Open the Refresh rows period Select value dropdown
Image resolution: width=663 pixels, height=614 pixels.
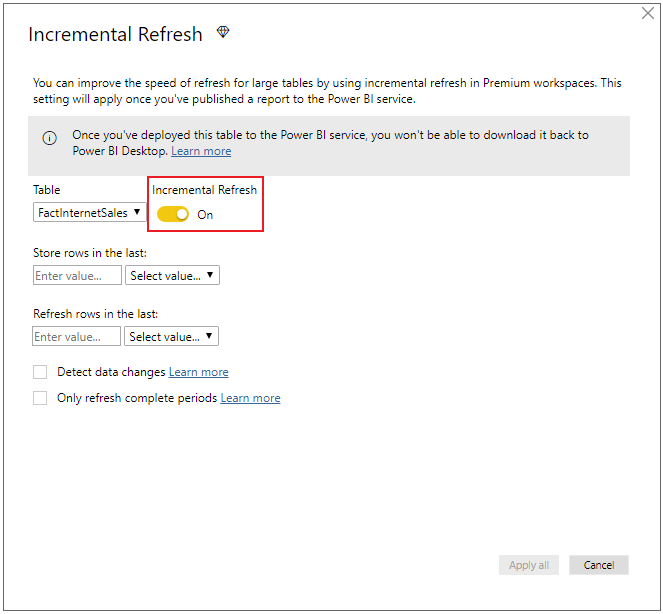click(171, 336)
